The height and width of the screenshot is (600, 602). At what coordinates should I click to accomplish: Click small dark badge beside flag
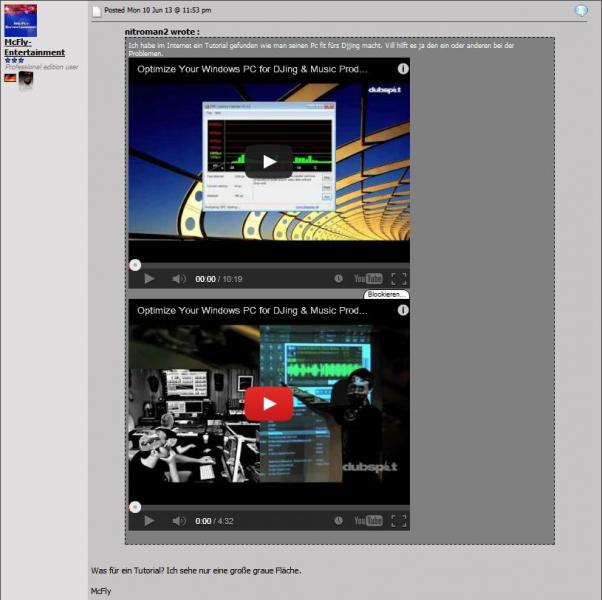click(x=26, y=80)
